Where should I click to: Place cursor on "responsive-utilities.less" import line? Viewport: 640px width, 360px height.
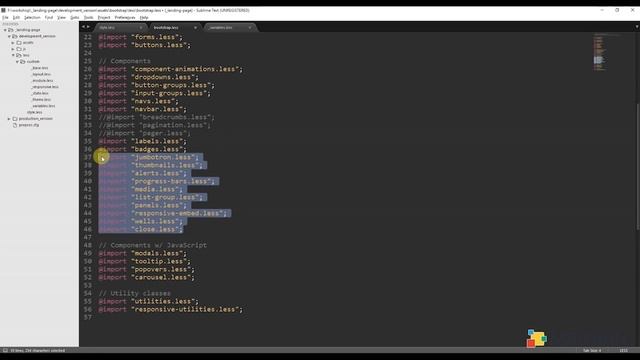[171, 309]
